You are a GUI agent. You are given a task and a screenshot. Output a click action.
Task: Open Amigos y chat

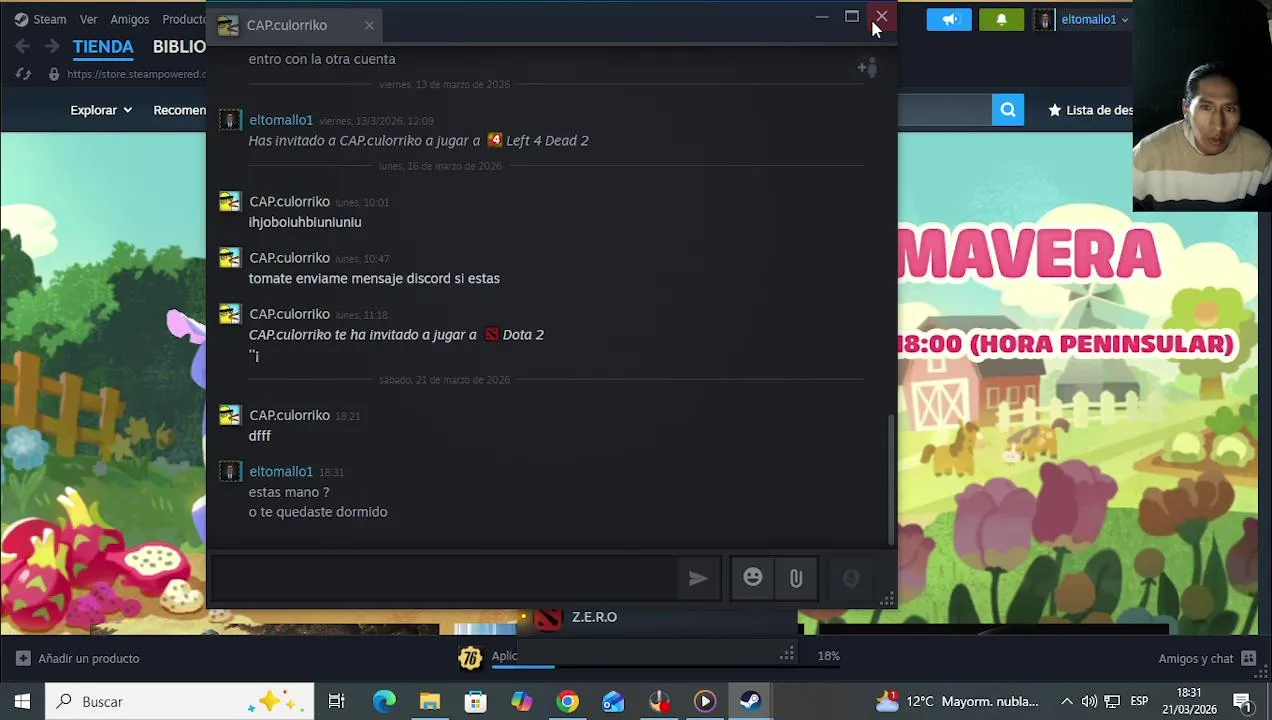click(x=1207, y=658)
